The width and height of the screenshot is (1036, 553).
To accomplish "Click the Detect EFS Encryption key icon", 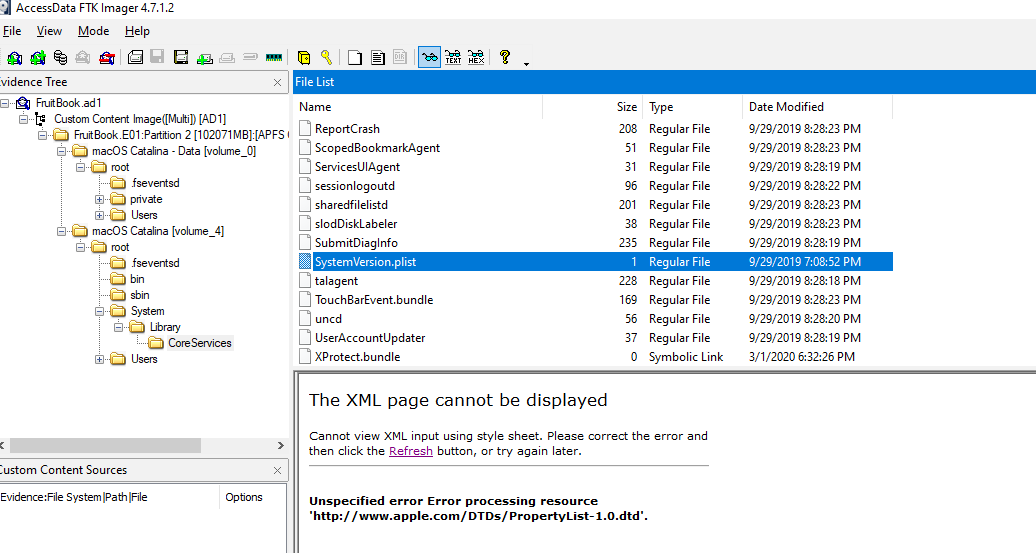I will (x=326, y=58).
